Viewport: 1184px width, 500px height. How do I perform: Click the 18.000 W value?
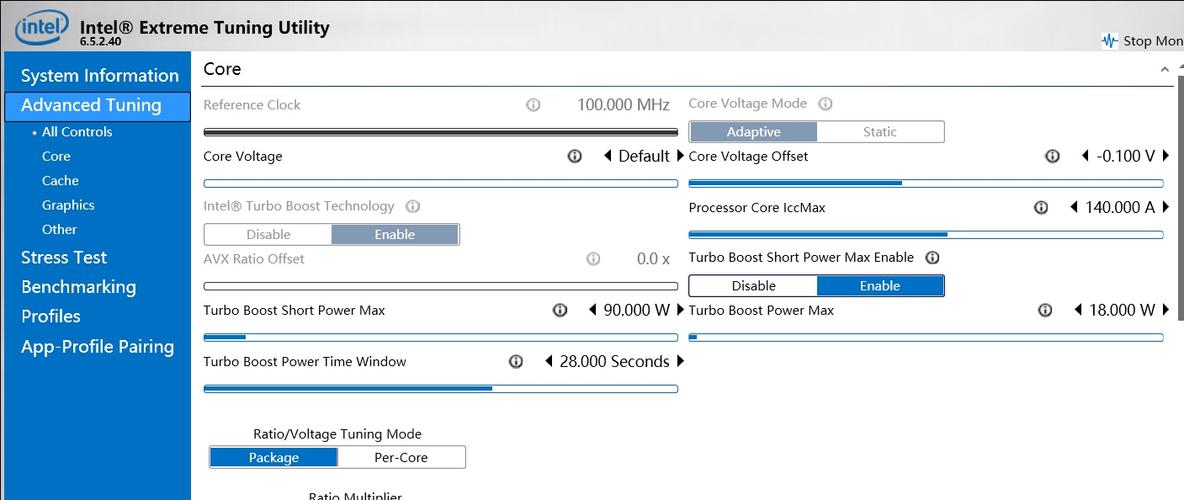(1122, 310)
